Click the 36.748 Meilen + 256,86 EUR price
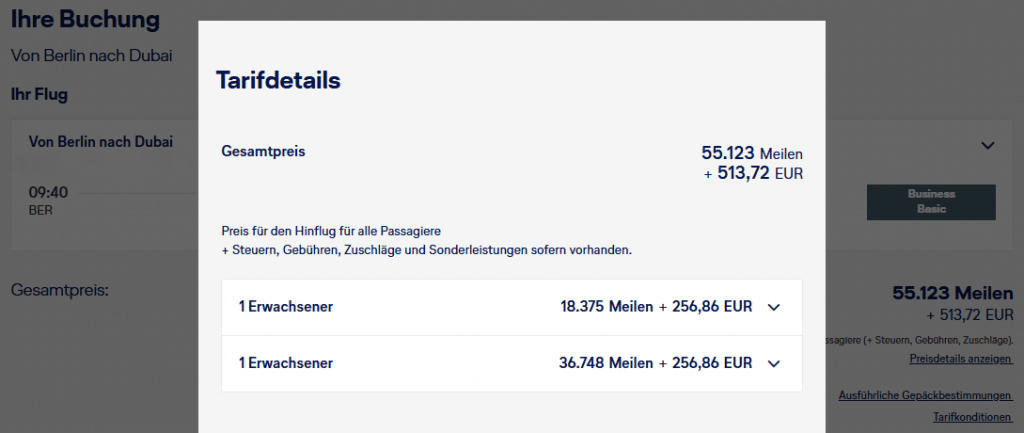This screenshot has height=433, width=1024. (x=655, y=362)
